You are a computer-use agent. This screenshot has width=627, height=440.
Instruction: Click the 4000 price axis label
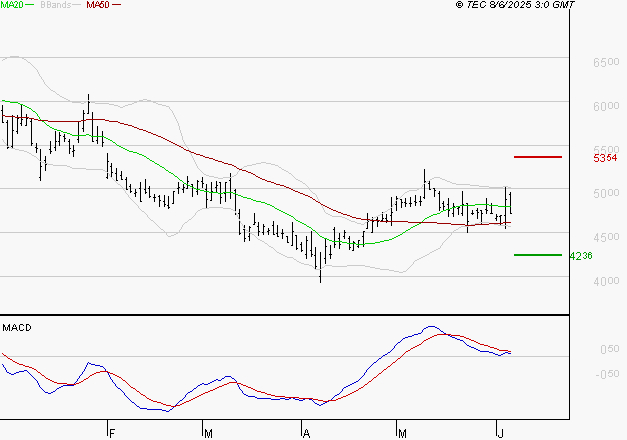click(x=604, y=281)
